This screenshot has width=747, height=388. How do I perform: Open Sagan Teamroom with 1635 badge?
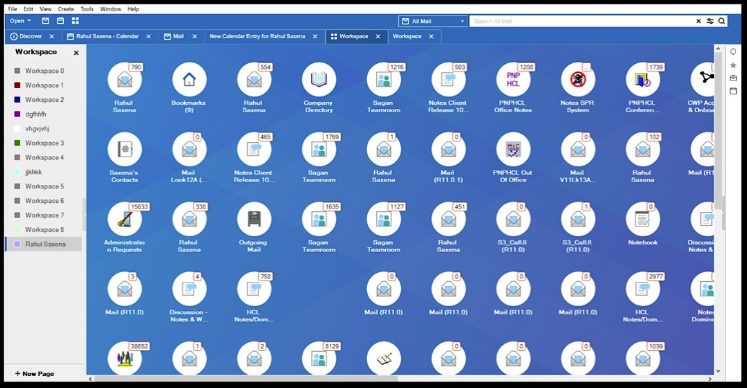click(x=319, y=219)
